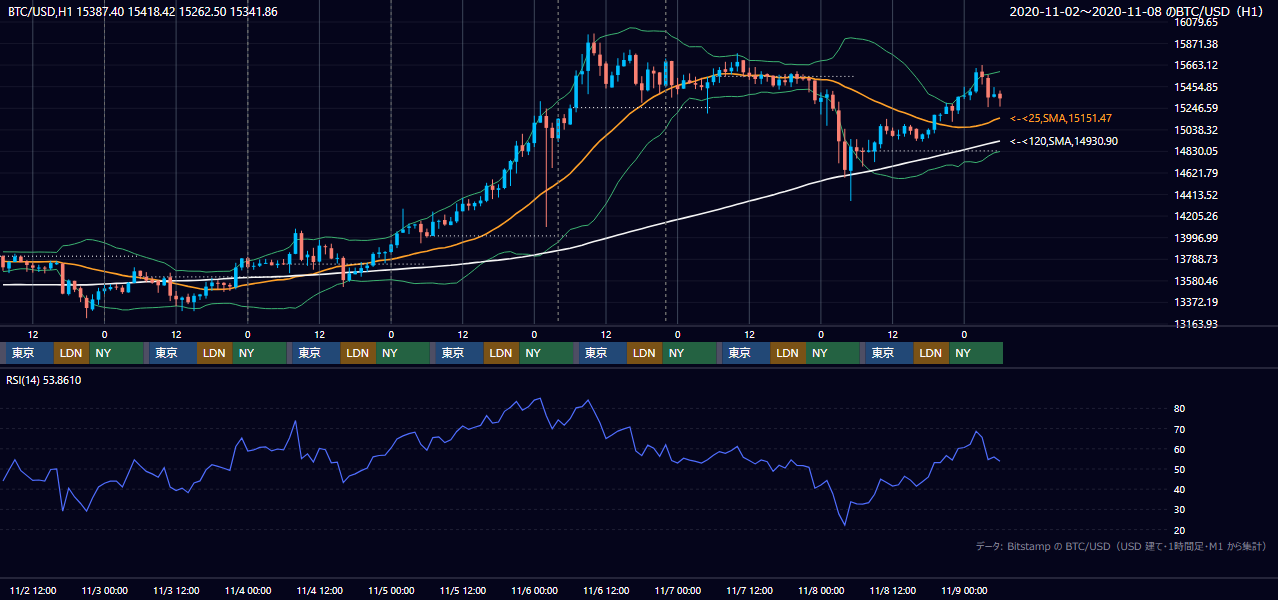The height and width of the screenshot is (600, 1278).
Task: Click price axis value 14205.26
Action: (1195, 216)
